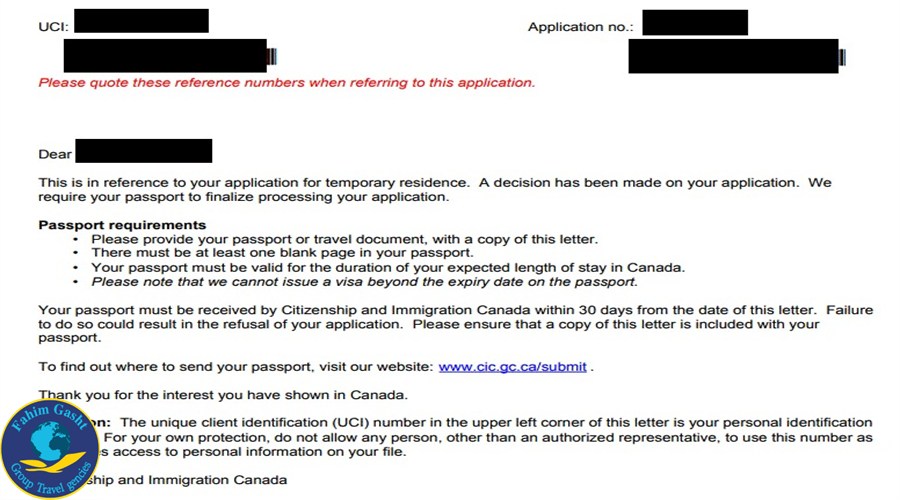The width and height of the screenshot is (900, 500).
Task: Click the redacted box beside Application no.
Action: (695, 22)
